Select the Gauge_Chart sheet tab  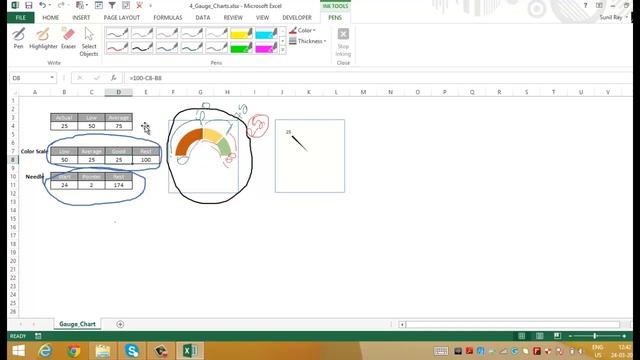[x=77, y=324]
